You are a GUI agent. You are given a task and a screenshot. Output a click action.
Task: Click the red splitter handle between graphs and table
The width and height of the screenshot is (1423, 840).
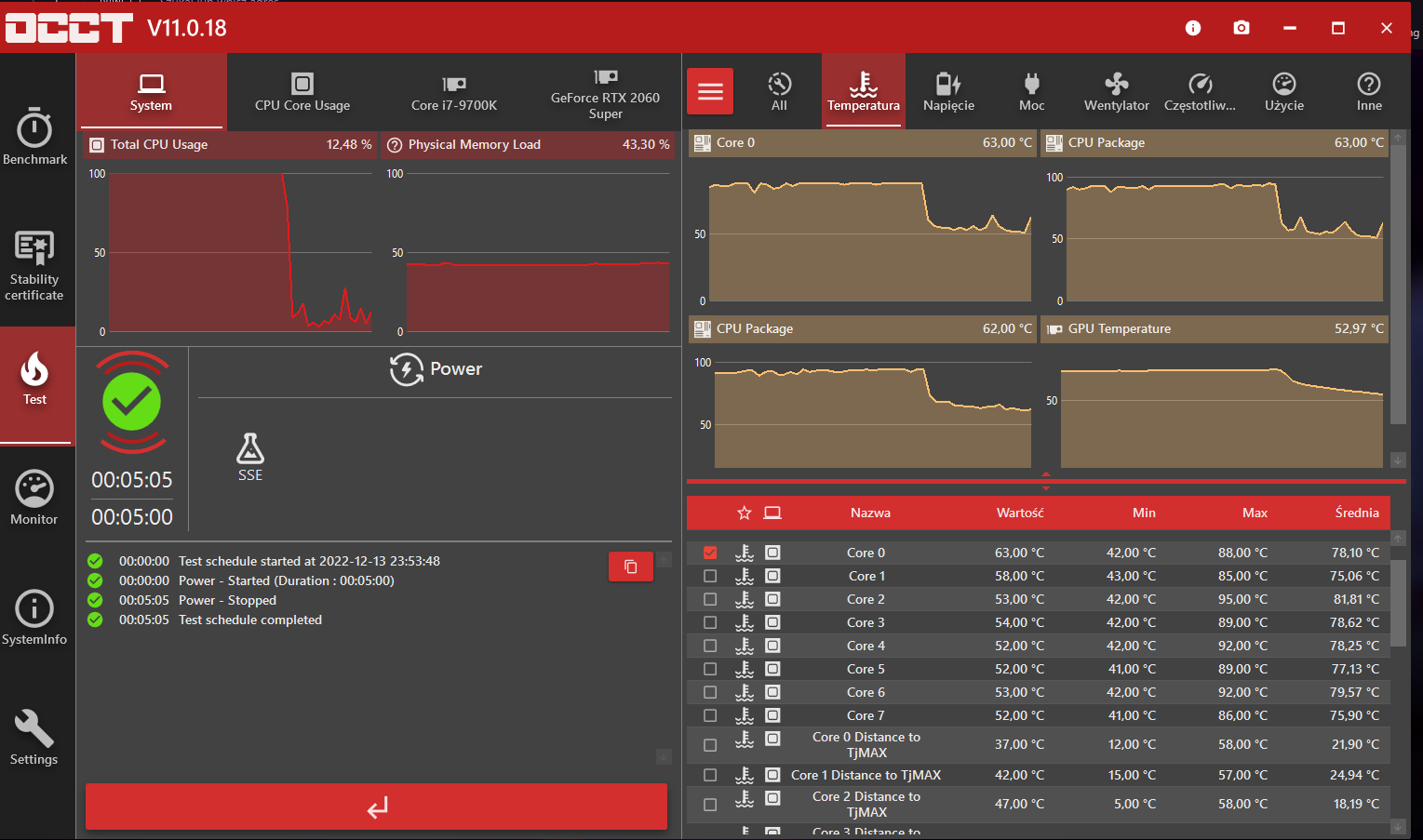[1046, 481]
